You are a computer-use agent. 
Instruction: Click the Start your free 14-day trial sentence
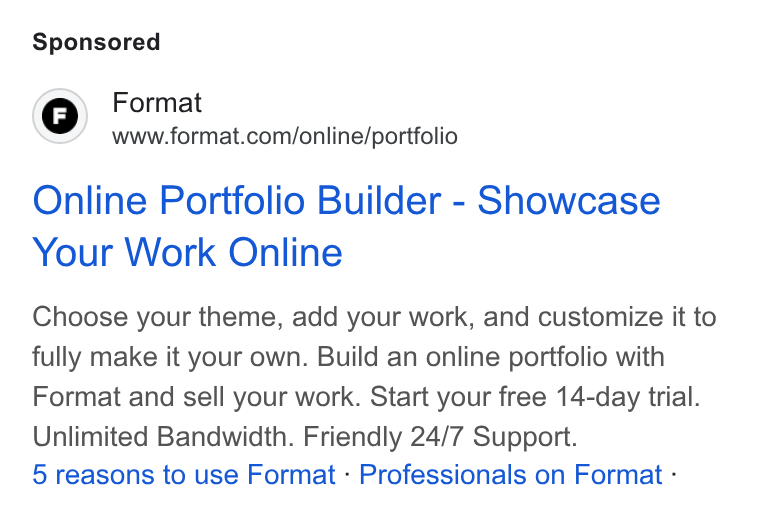535,397
